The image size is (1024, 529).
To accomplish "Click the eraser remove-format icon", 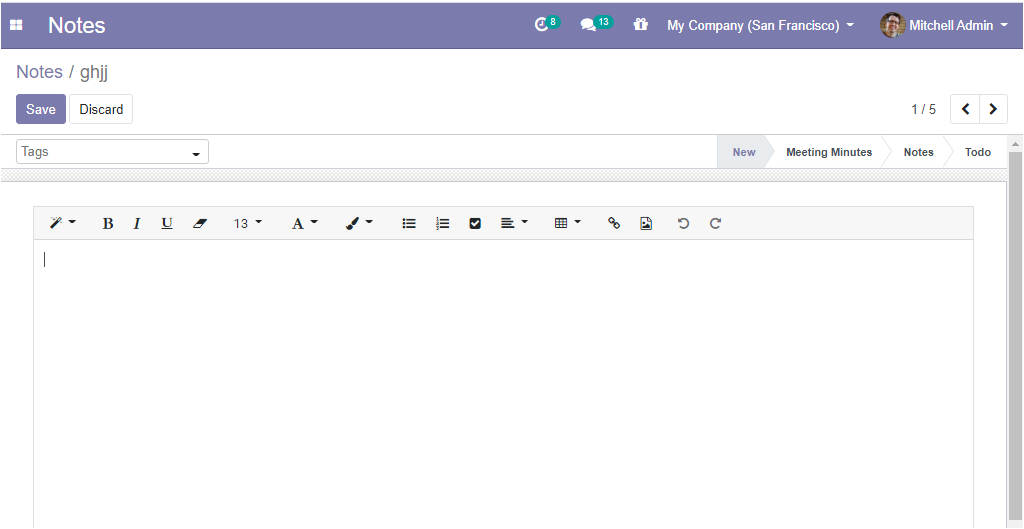I will 200,223.
